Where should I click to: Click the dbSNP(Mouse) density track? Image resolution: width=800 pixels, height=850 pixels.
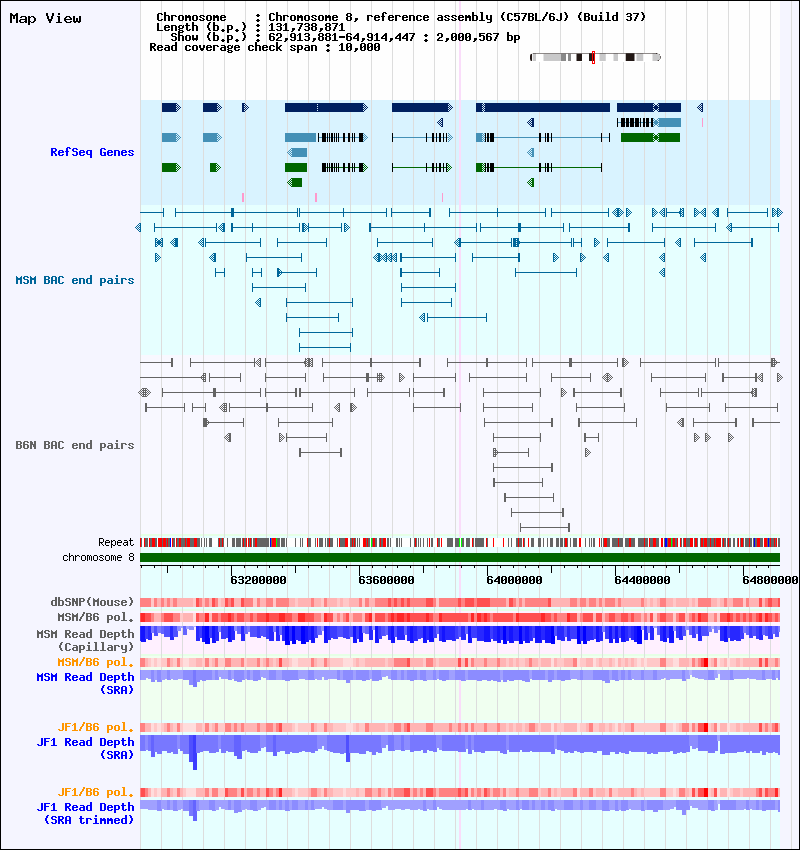click(x=460, y=602)
